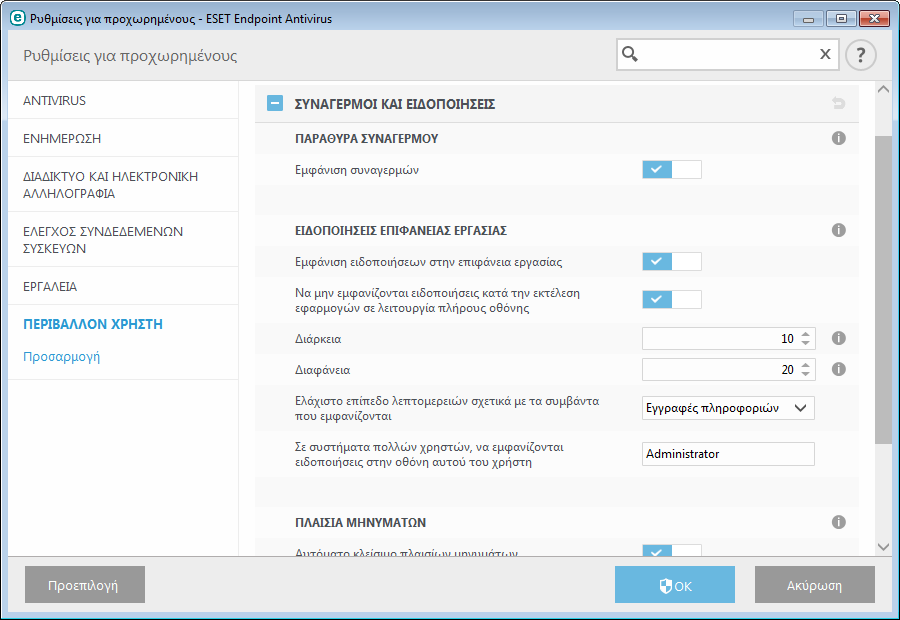This screenshot has width=900, height=620.
Task: Click the scrollbar up arrow
Action: [883, 90]
